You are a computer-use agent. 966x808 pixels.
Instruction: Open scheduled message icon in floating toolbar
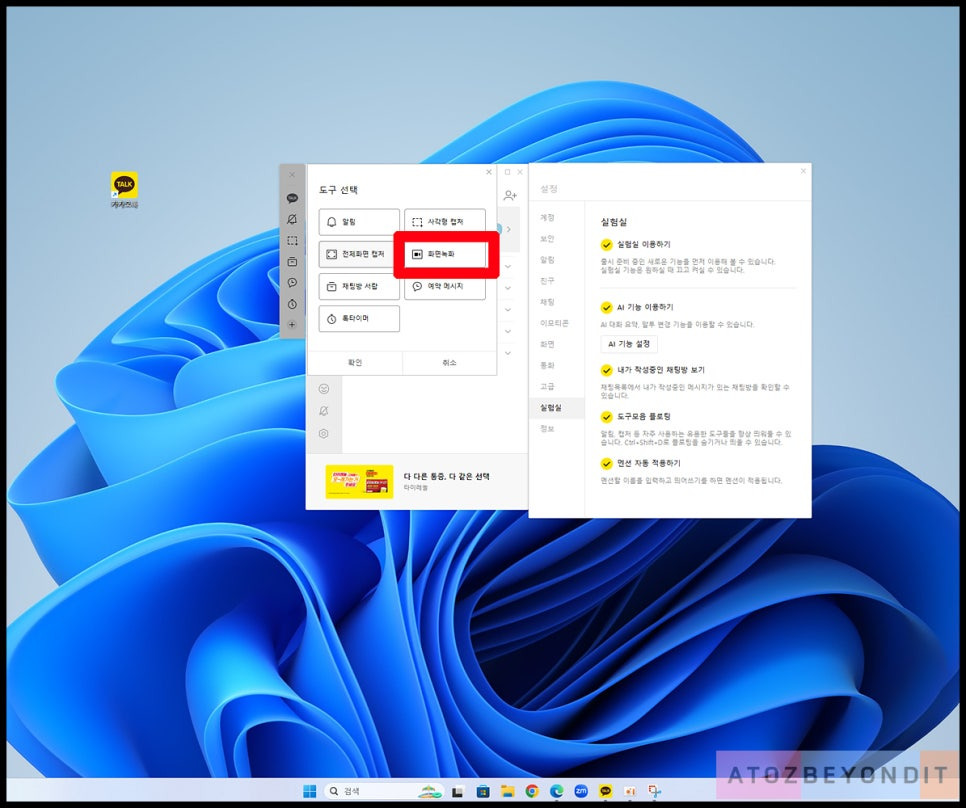(x=292, y=283)
